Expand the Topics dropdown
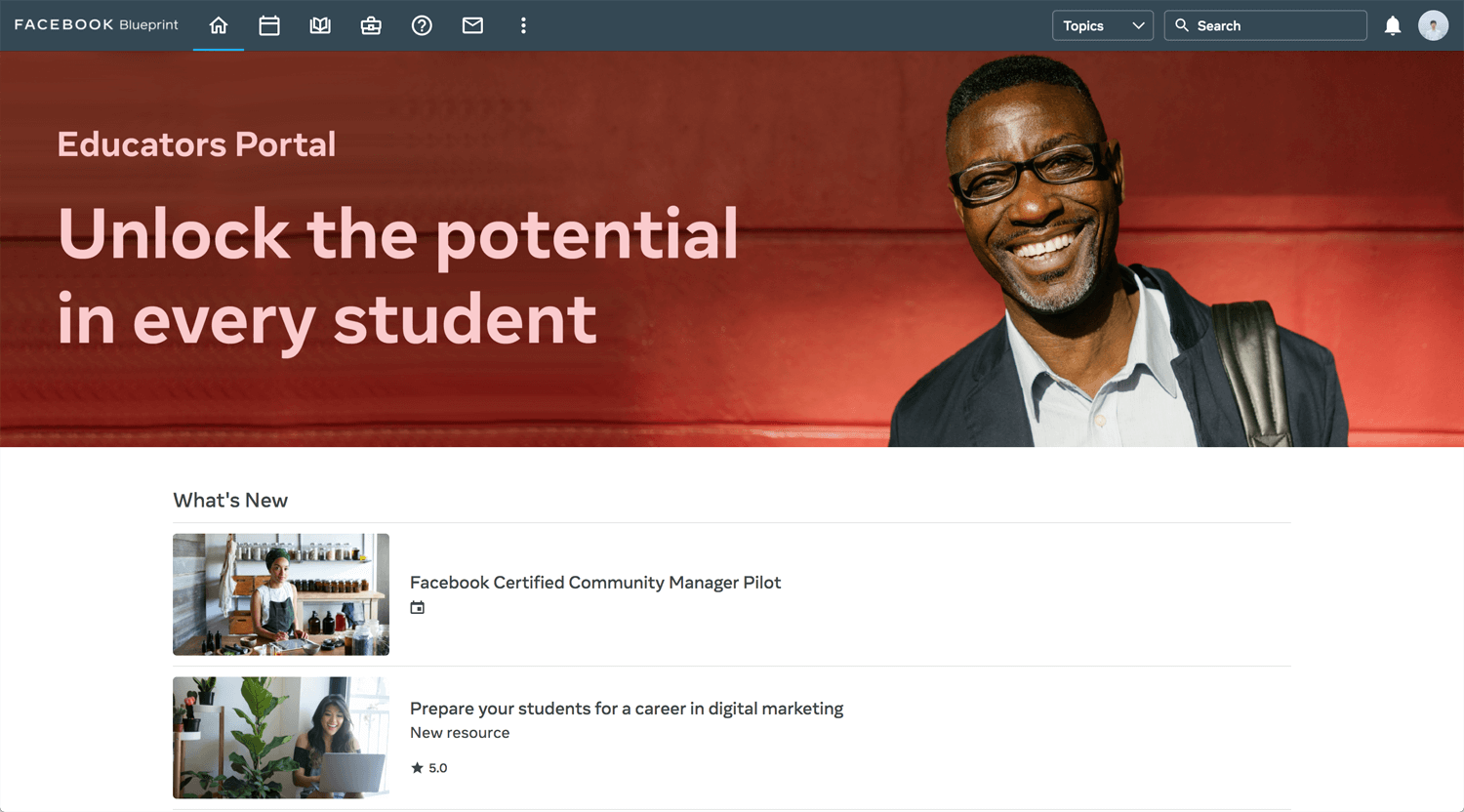1464x812 pixels. click(x=1103, y=25)
